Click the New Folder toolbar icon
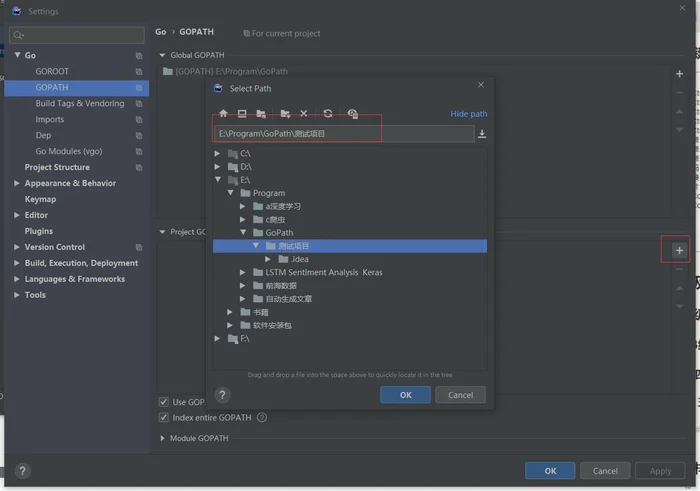 pos(285,113)
